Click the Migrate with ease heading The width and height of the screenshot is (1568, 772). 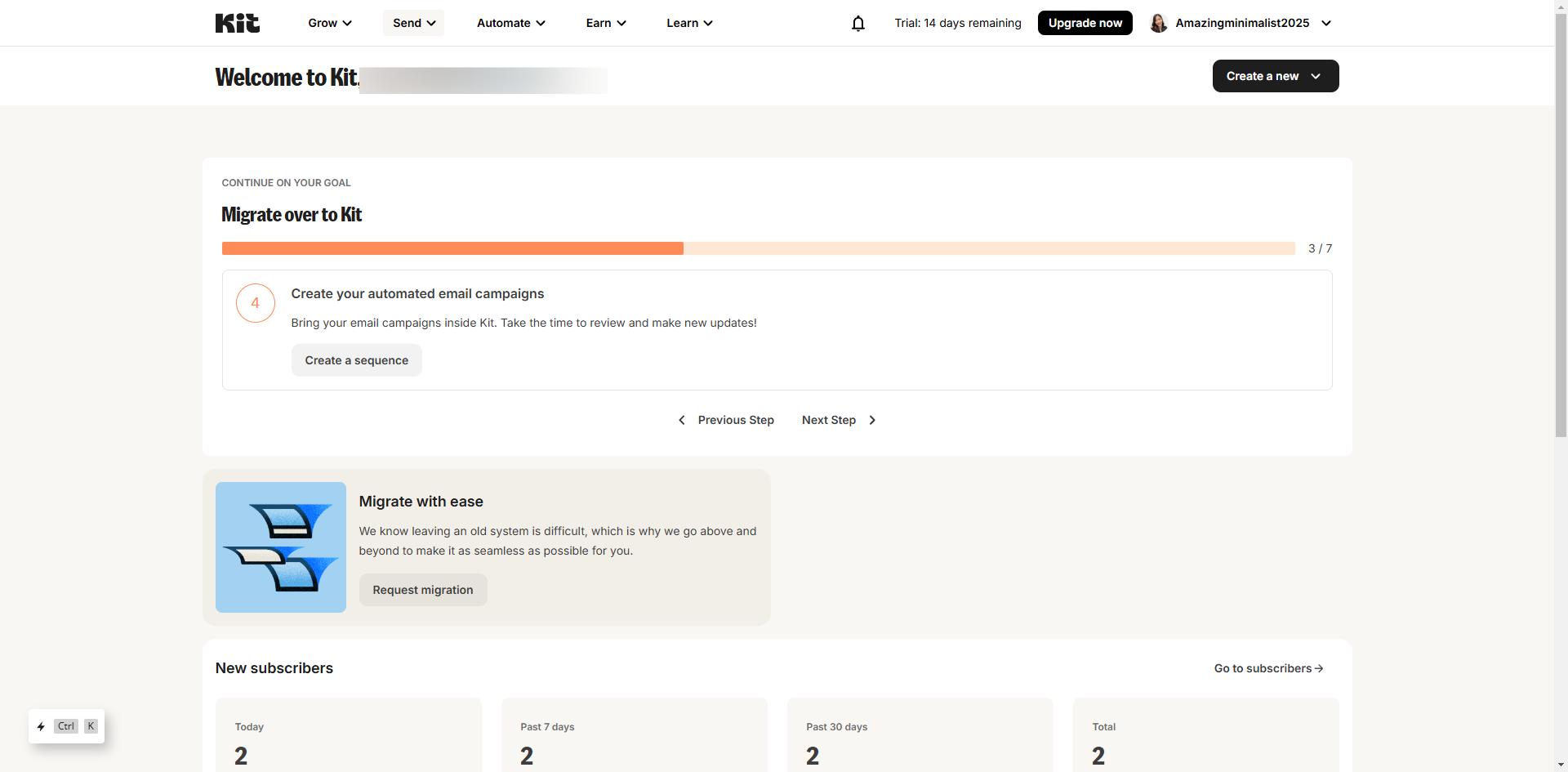click(421, 502)
